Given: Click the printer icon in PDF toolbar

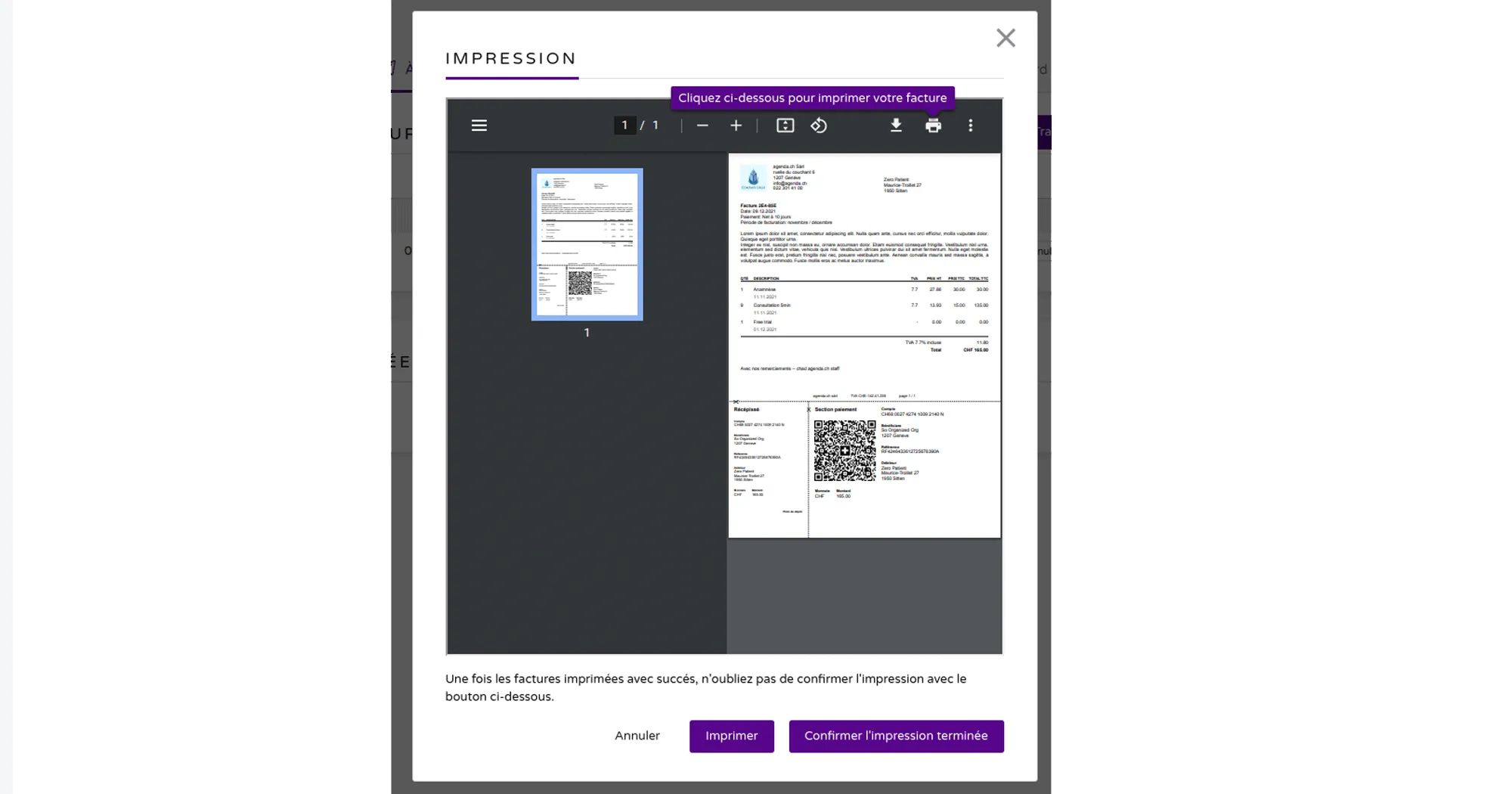Looking at the screenshot, I should 933,126.
